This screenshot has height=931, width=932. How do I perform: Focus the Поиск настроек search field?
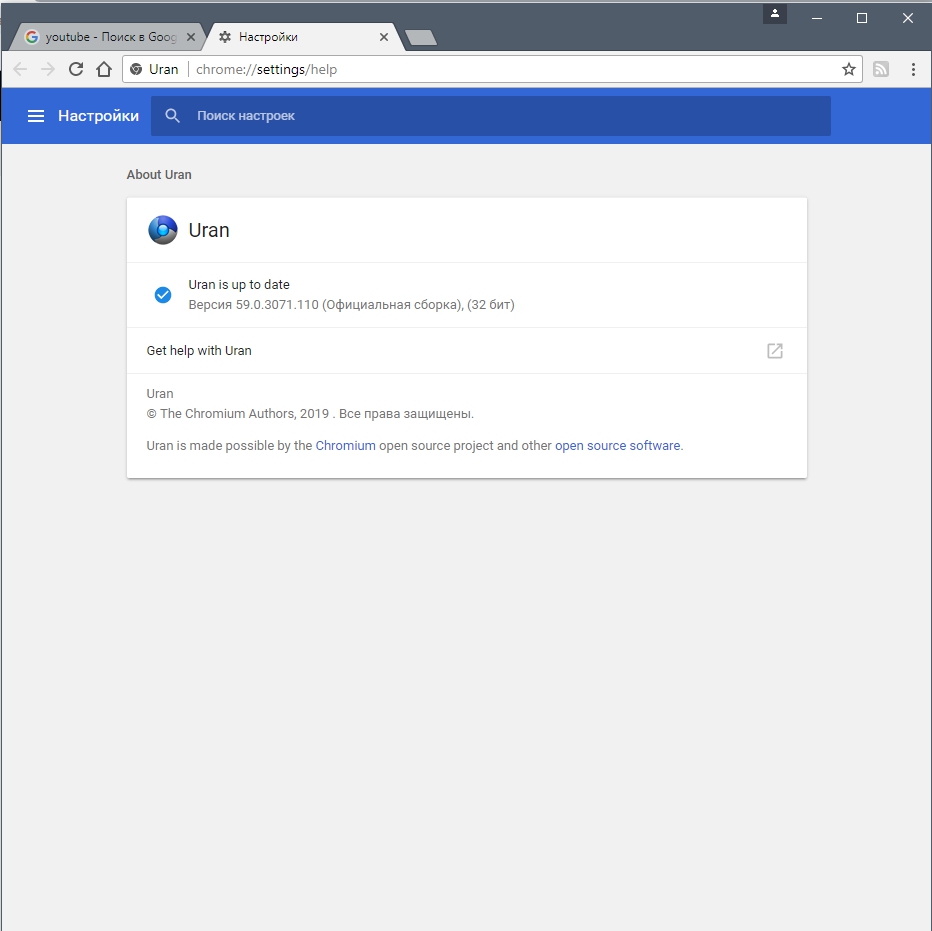(x=491, y=116)
